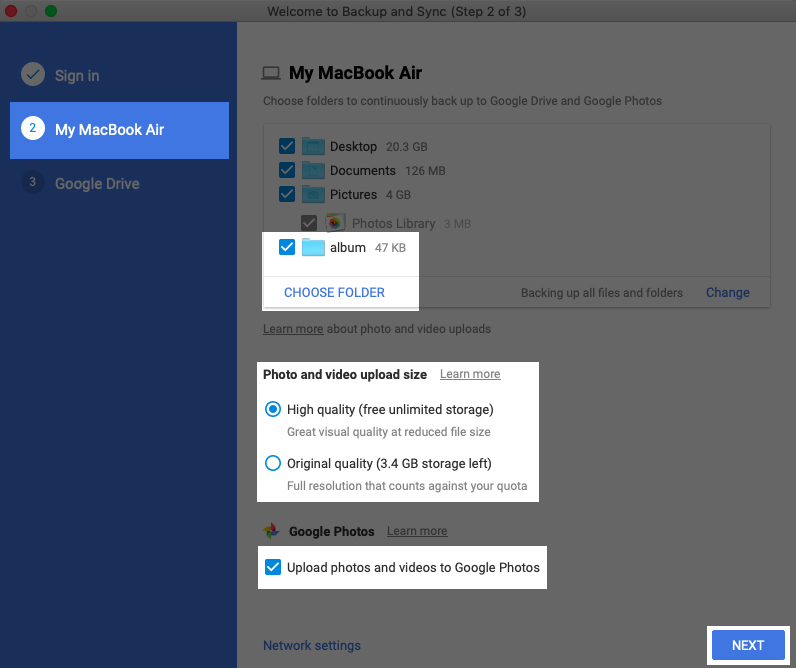
Task: Select High quality upload size option
Action: click(x=273, y=409)
